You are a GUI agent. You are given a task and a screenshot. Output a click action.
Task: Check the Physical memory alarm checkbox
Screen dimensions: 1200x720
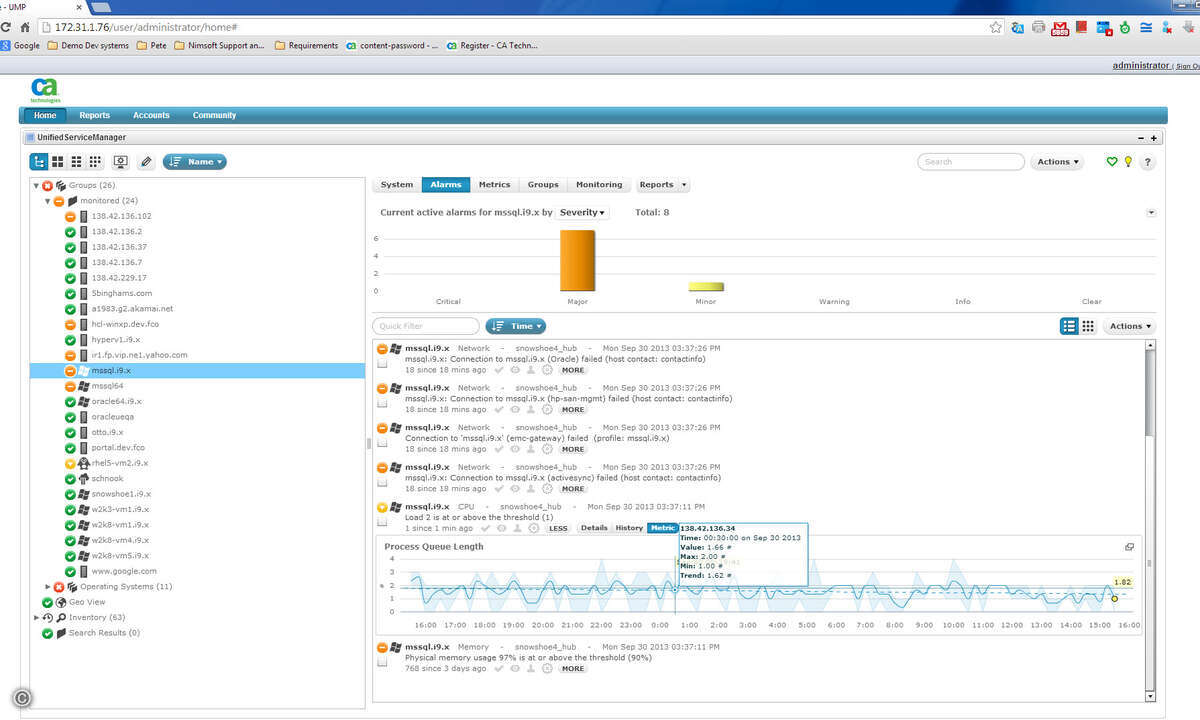[382, 663]
